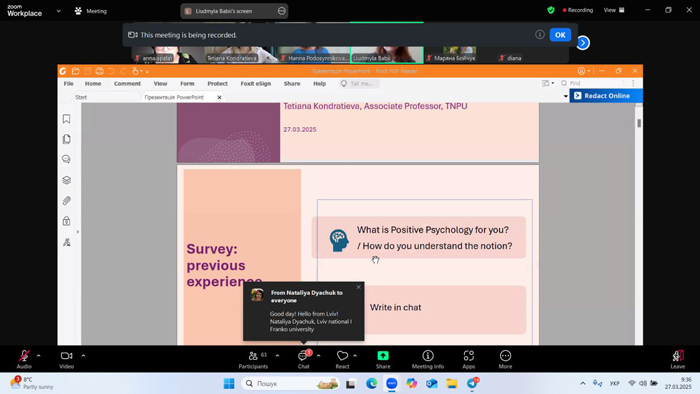700x394 pixels.
Task: Click the Redact Online button
Action: 606,95
